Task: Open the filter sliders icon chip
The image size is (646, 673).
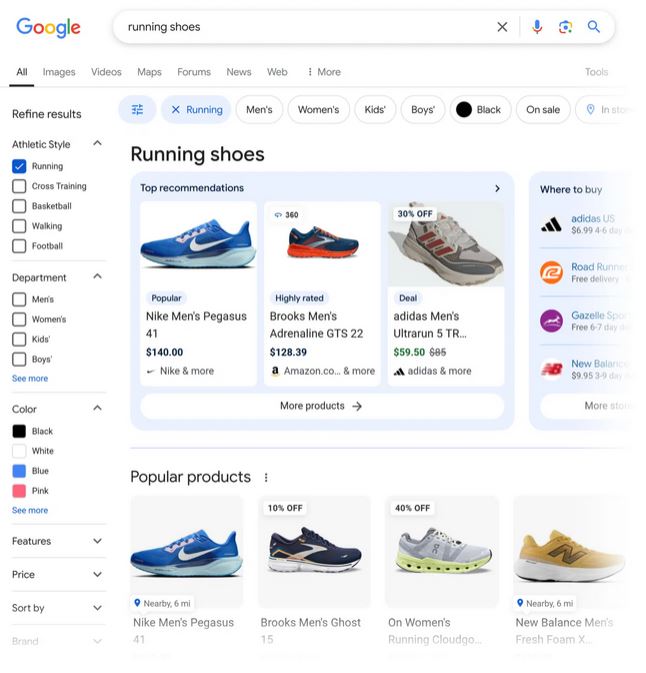Action: click(137, 109)
